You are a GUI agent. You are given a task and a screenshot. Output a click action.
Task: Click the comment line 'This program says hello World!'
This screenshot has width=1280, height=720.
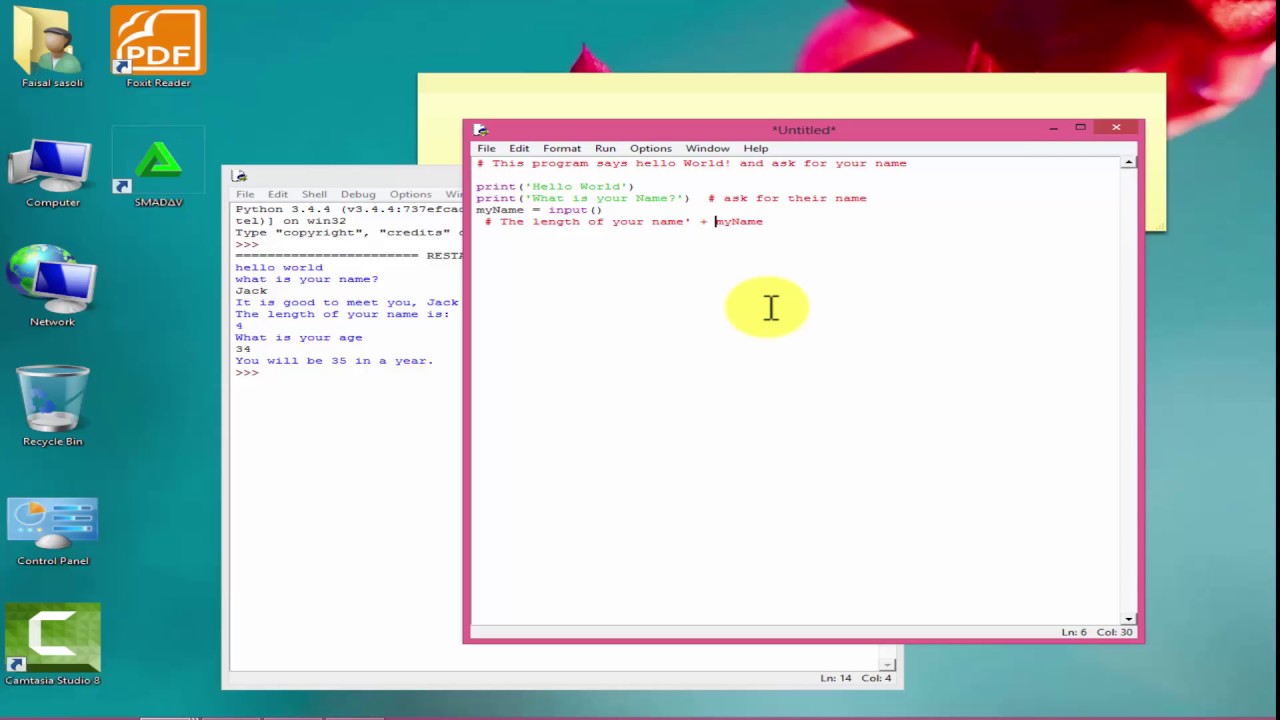(x=691, y=163)
